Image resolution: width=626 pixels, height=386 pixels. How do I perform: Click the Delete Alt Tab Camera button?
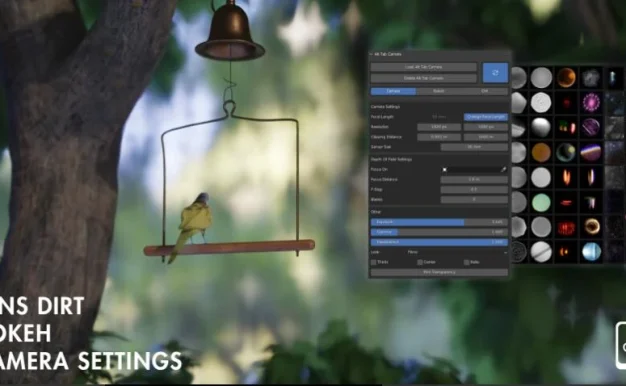click(424, 78)
